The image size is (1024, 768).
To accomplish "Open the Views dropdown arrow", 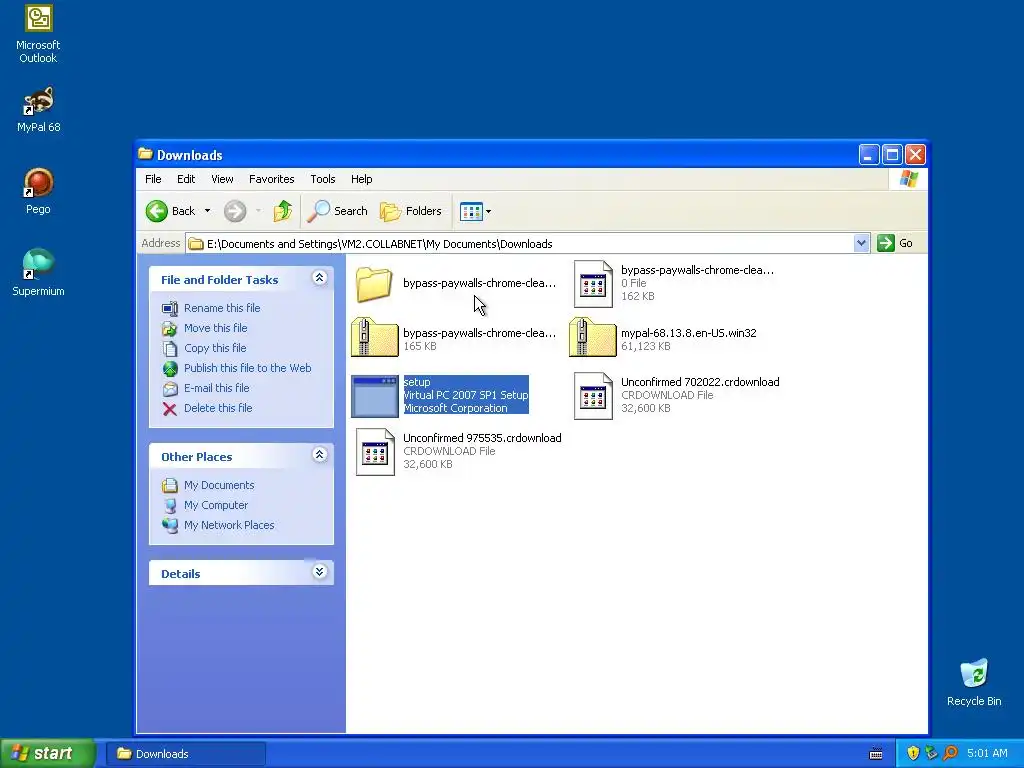I will pos(488,212).
